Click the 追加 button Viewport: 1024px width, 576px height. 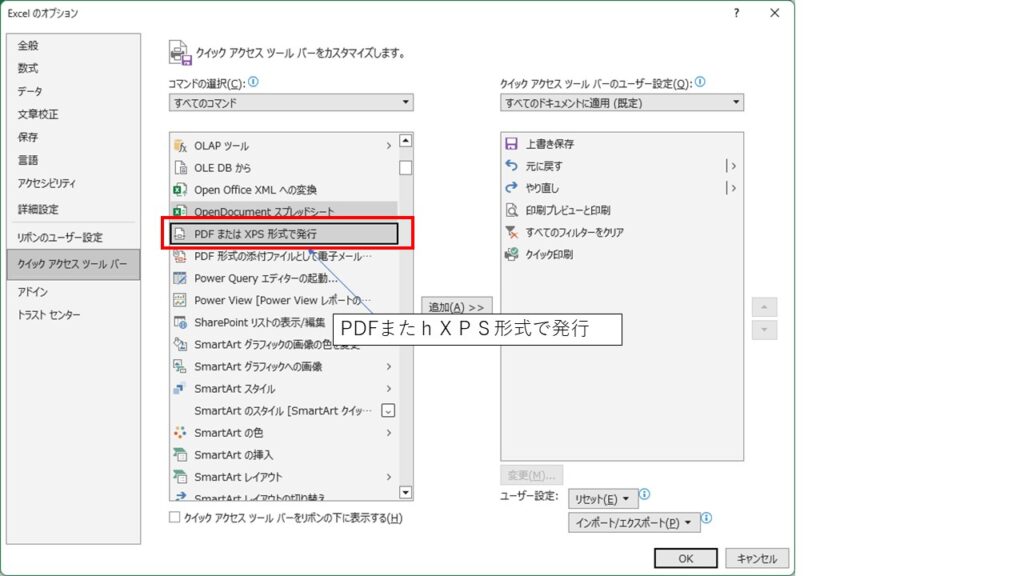point(456,307)
